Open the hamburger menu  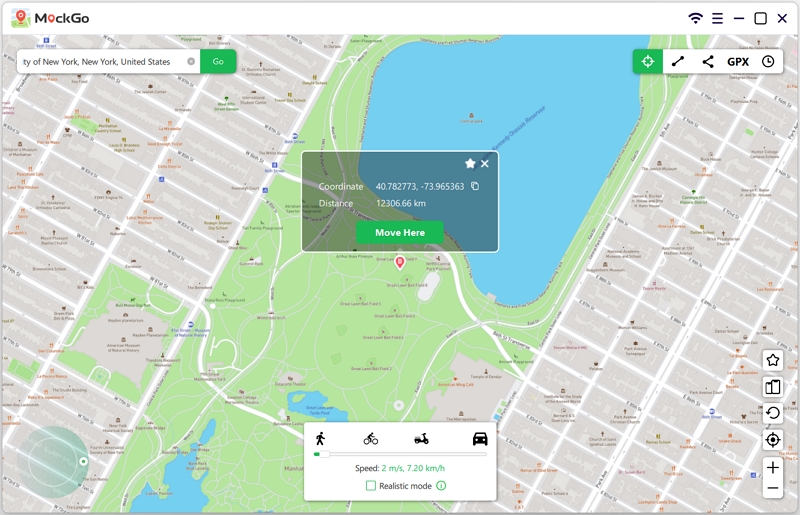tap(717, 18)
